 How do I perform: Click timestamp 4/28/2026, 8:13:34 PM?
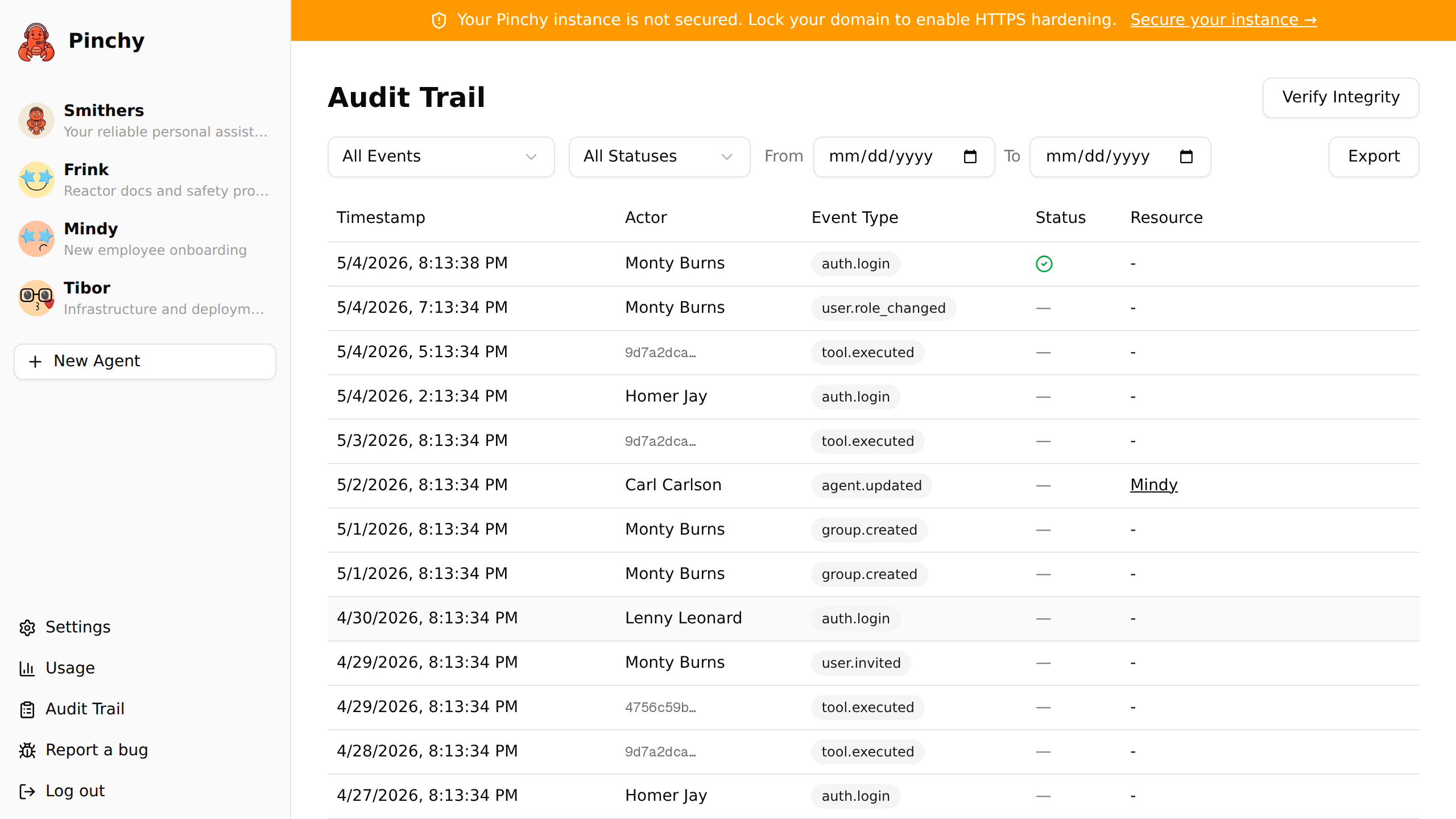click(427, 751)
